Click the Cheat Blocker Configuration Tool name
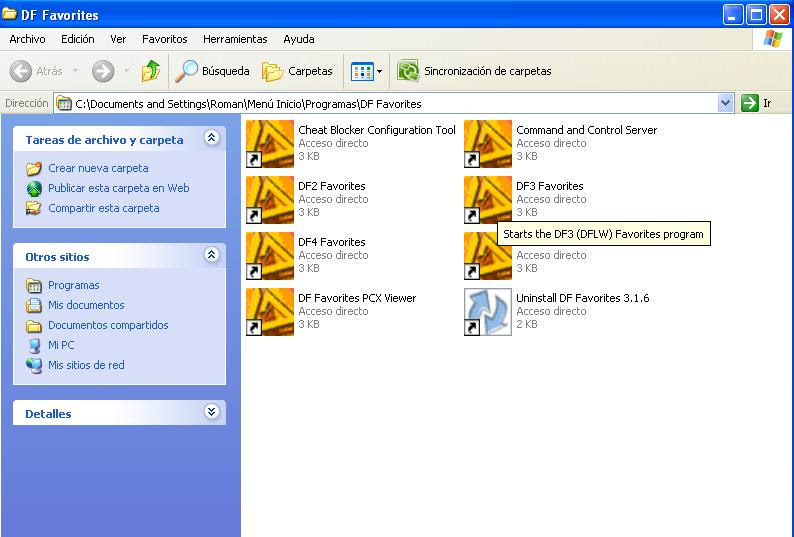Screen dimensions: 794x537 (x=377, y=130)
